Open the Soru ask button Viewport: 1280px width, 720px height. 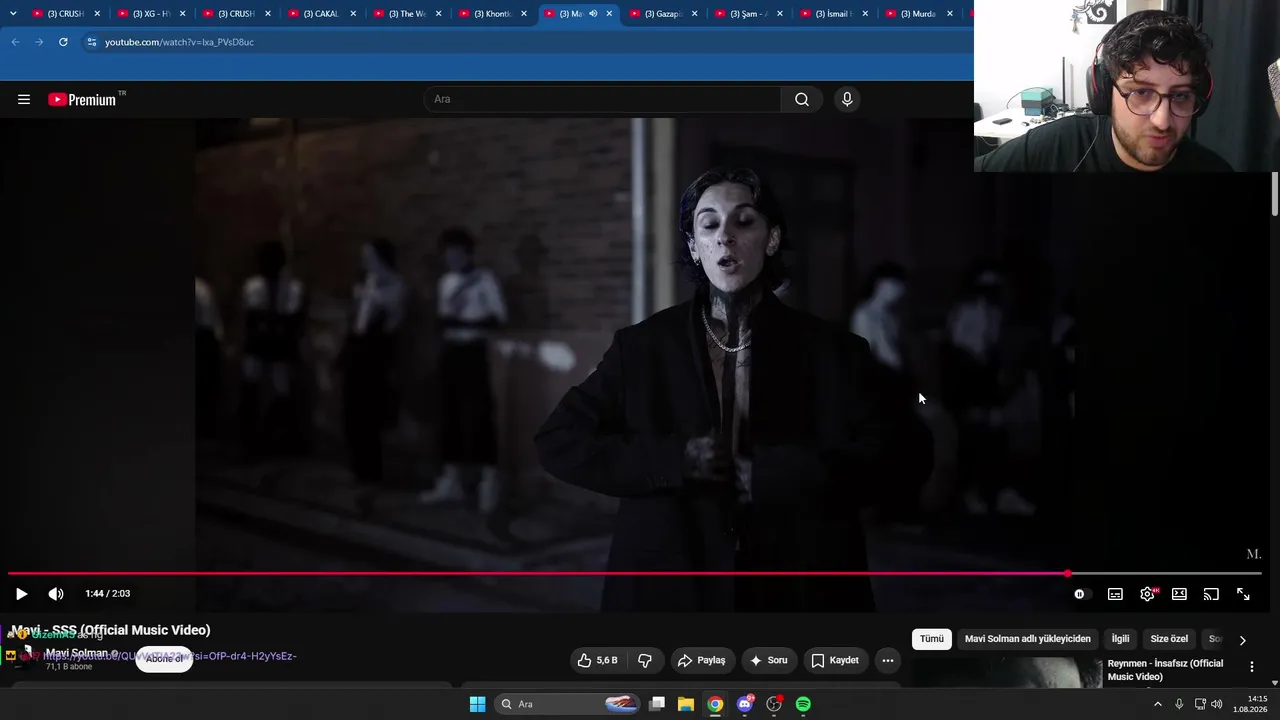[x=769, y=660]
